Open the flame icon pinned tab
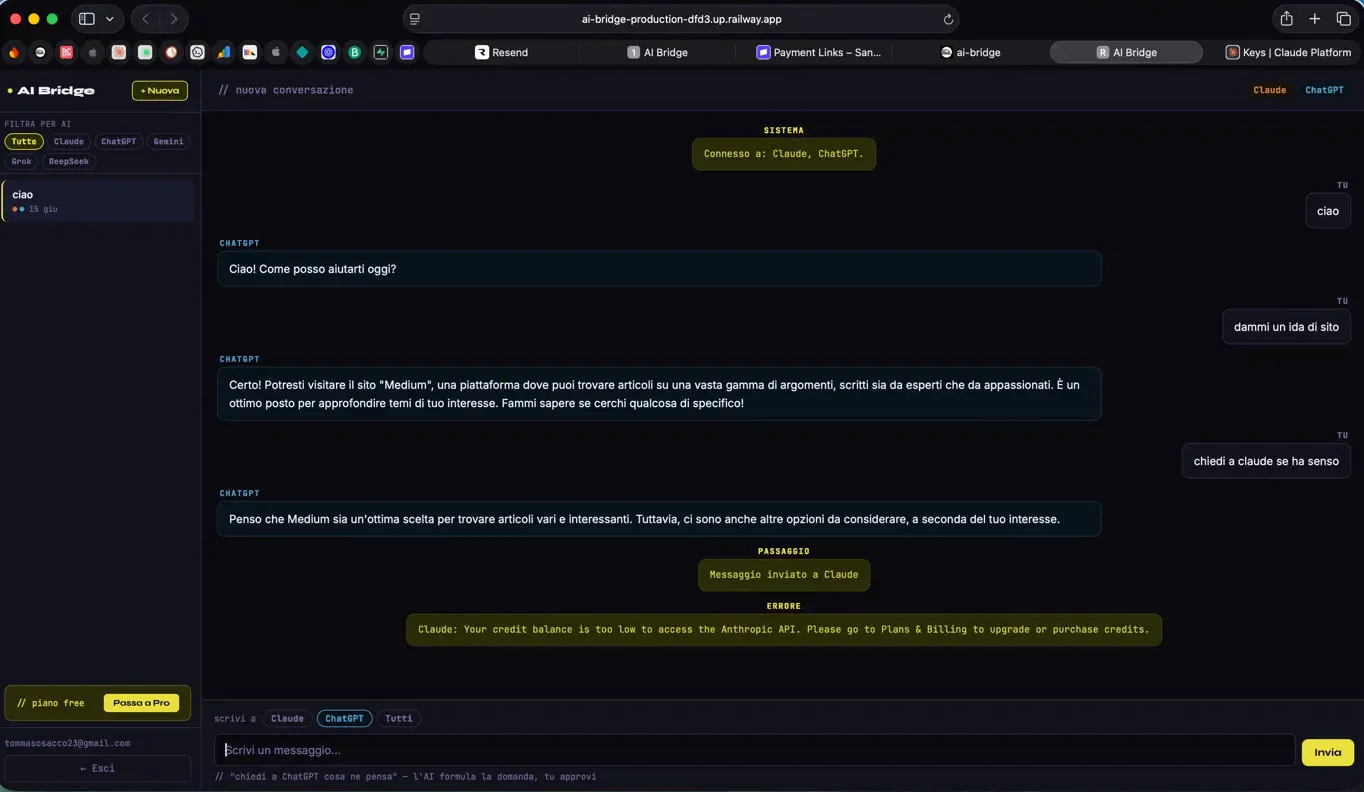 coord(14,52)
